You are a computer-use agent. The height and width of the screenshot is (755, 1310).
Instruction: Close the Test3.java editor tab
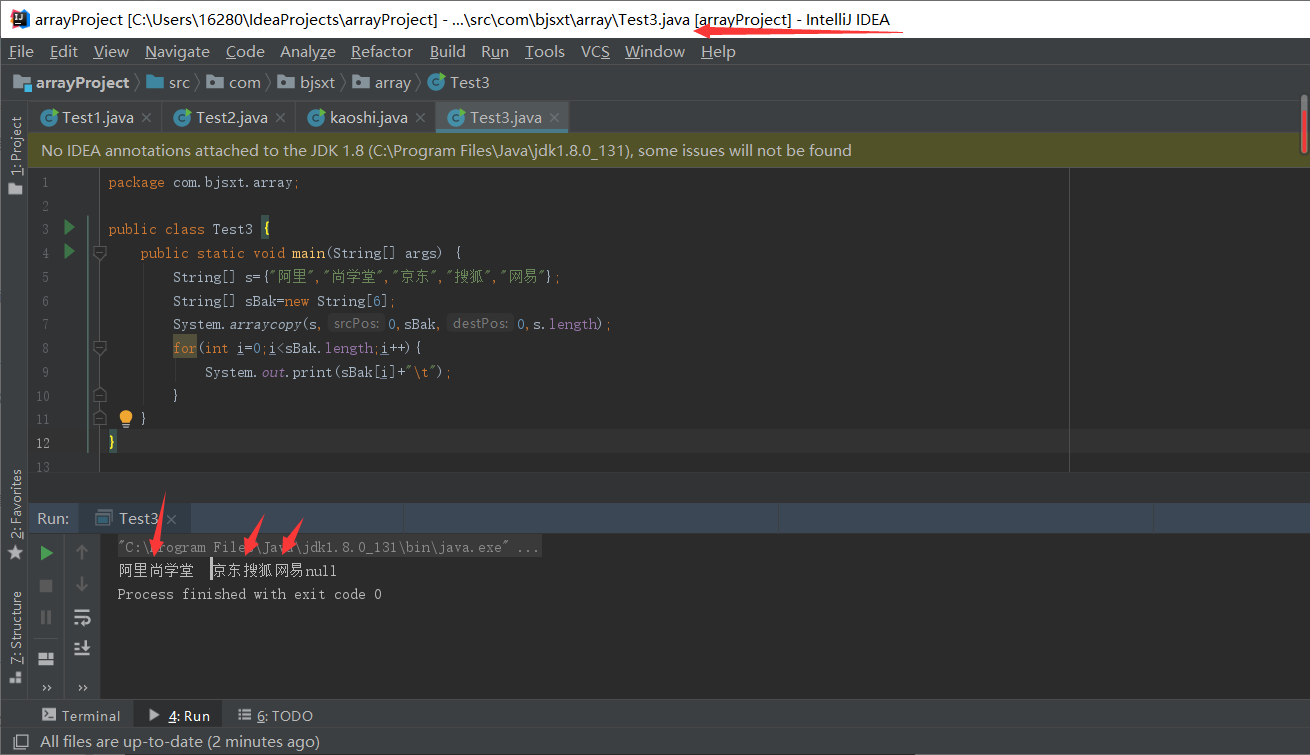(x=554, y=118)
